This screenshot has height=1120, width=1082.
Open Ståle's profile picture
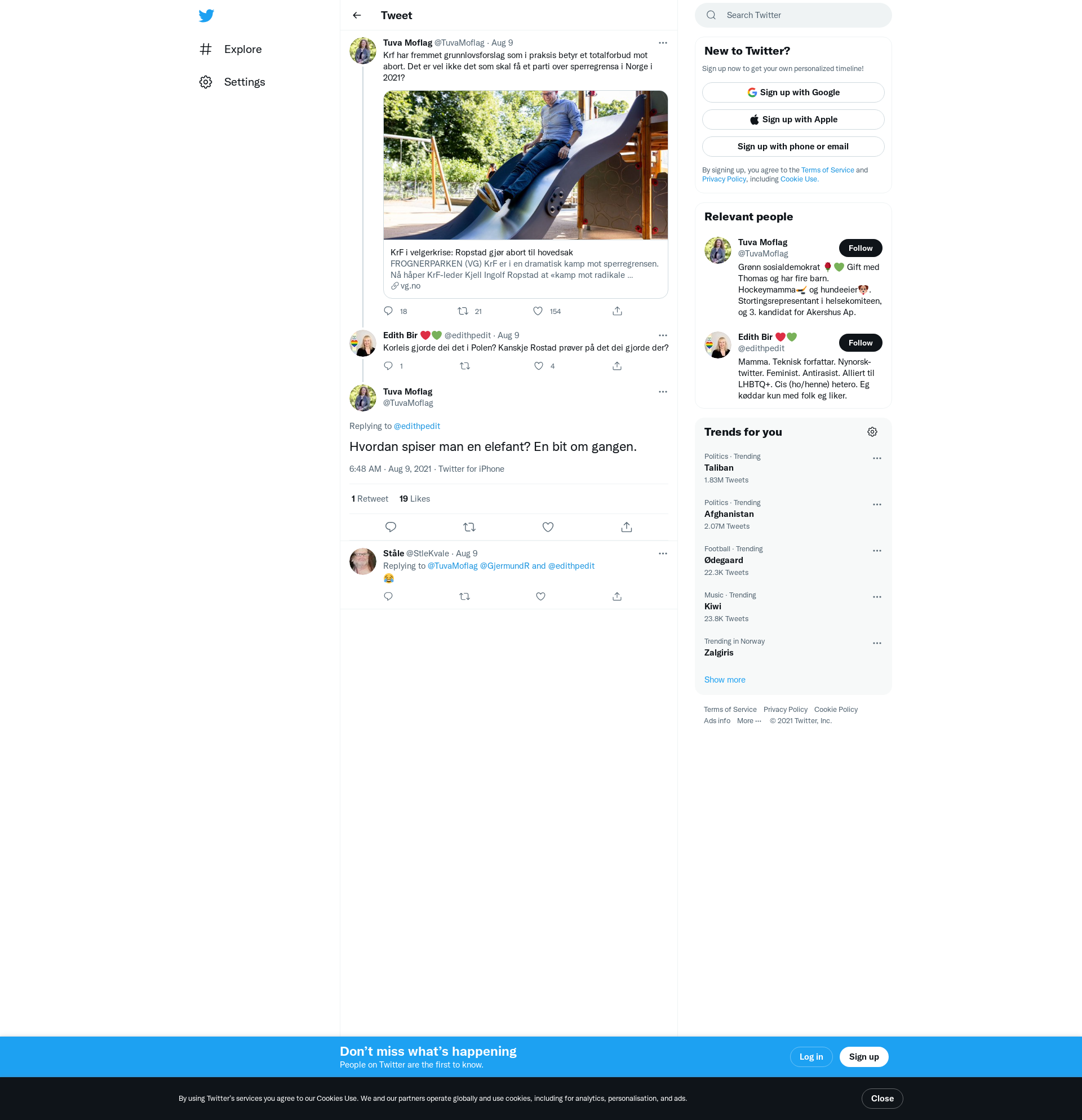(x=363, y=561)
